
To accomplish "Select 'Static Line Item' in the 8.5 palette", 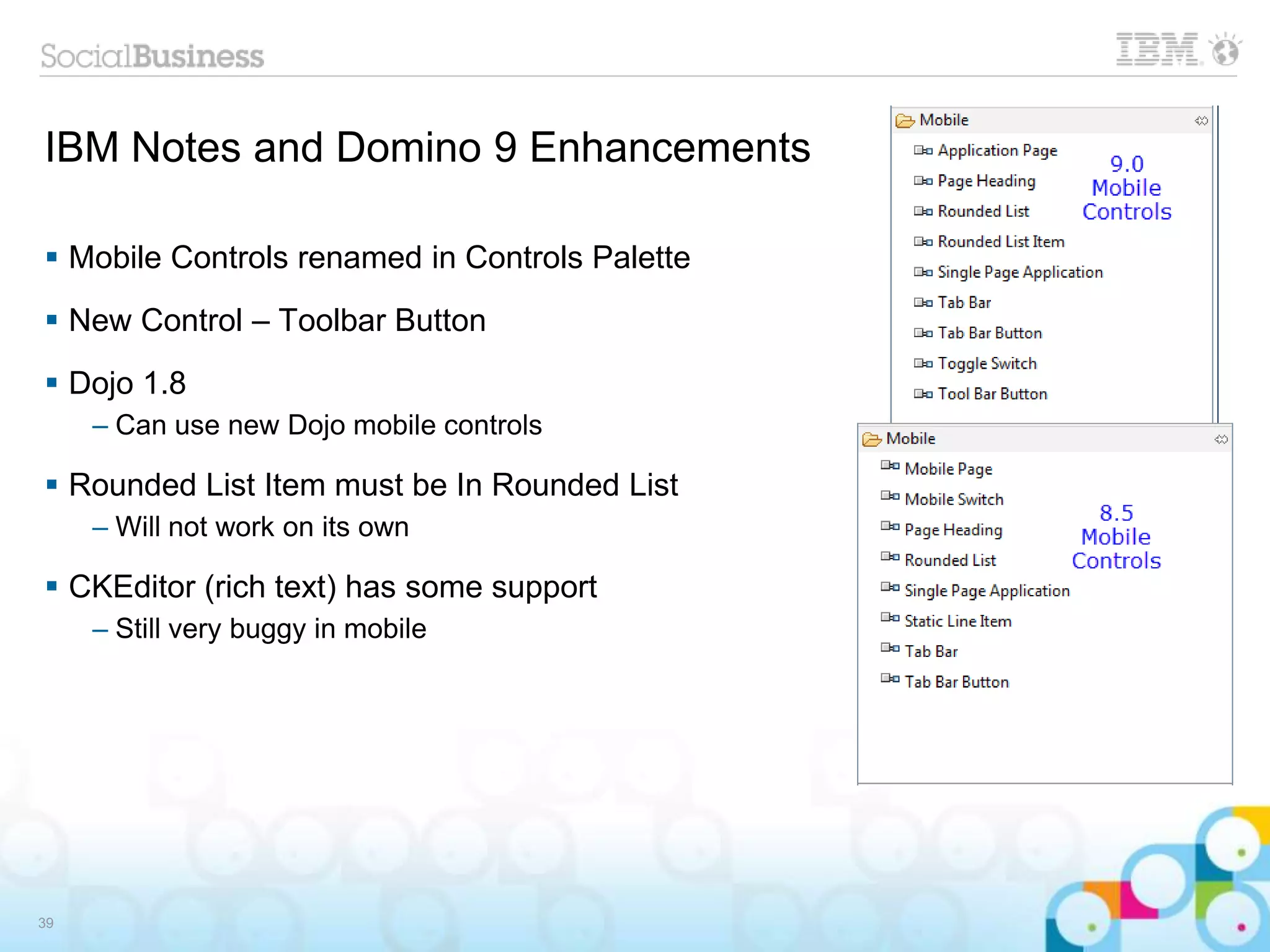I will 958,621.
